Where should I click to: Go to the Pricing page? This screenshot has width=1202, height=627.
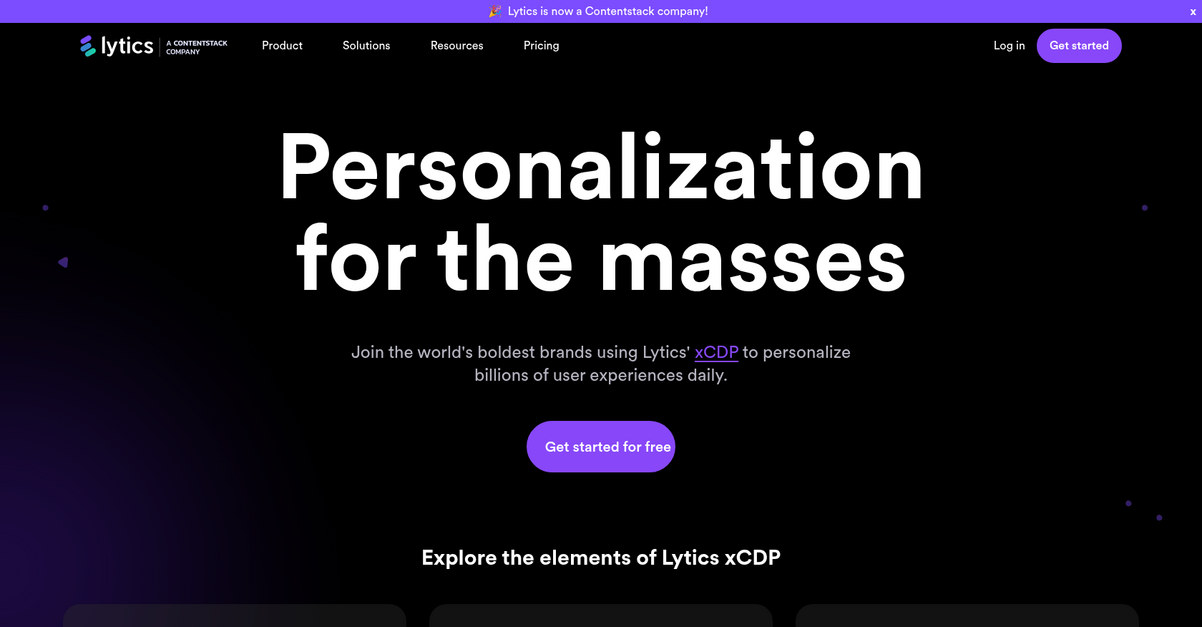tap(541, 46)
